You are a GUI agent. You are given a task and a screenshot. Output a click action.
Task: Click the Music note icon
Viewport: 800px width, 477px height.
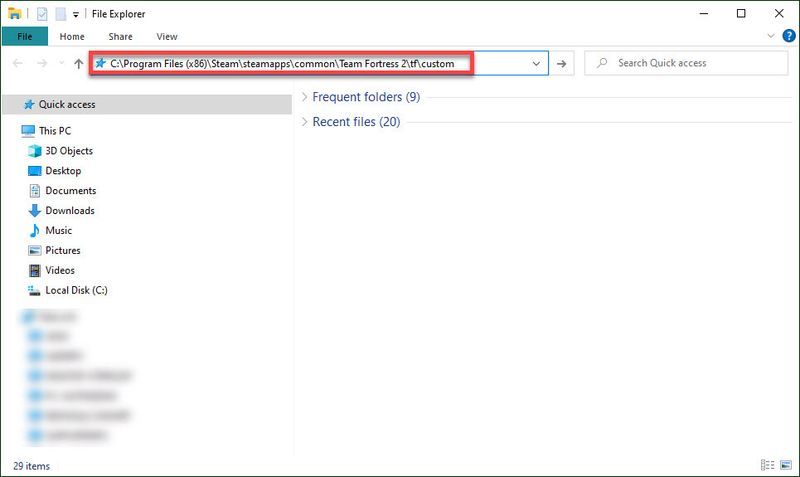point(35,230)
